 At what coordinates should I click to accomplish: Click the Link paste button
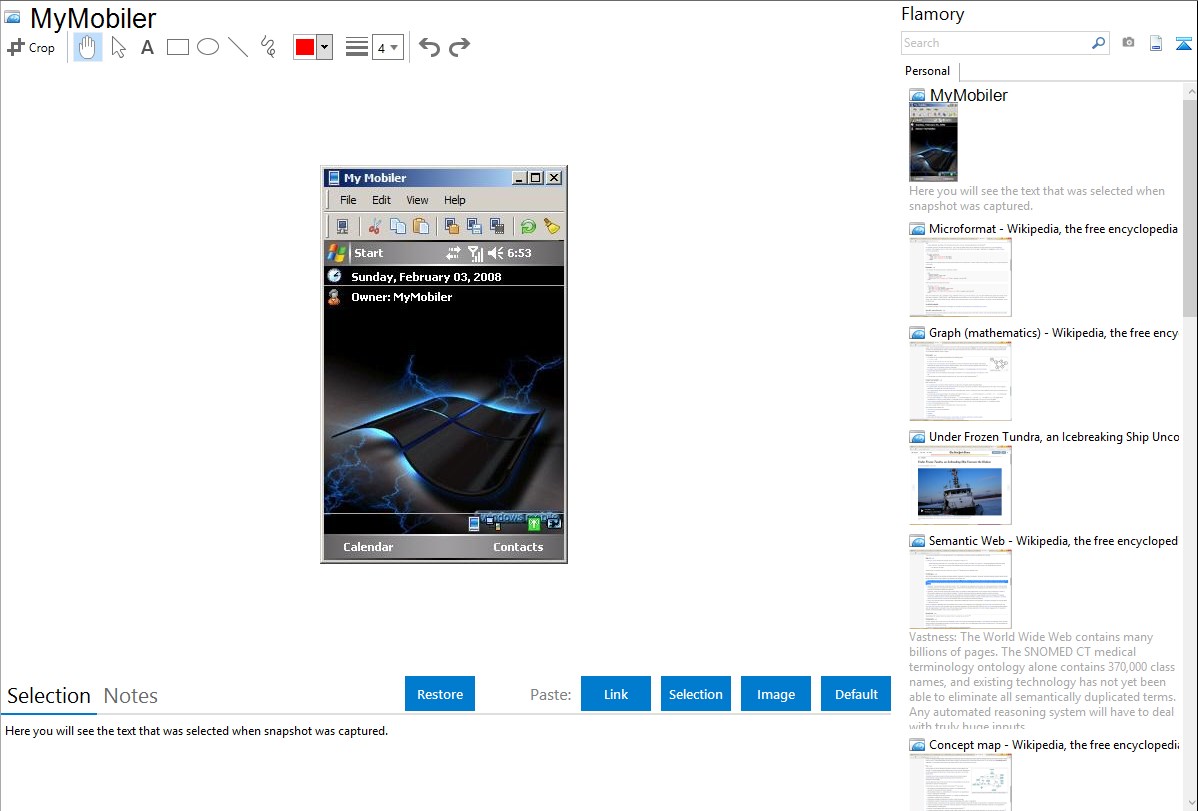point(616,694)
